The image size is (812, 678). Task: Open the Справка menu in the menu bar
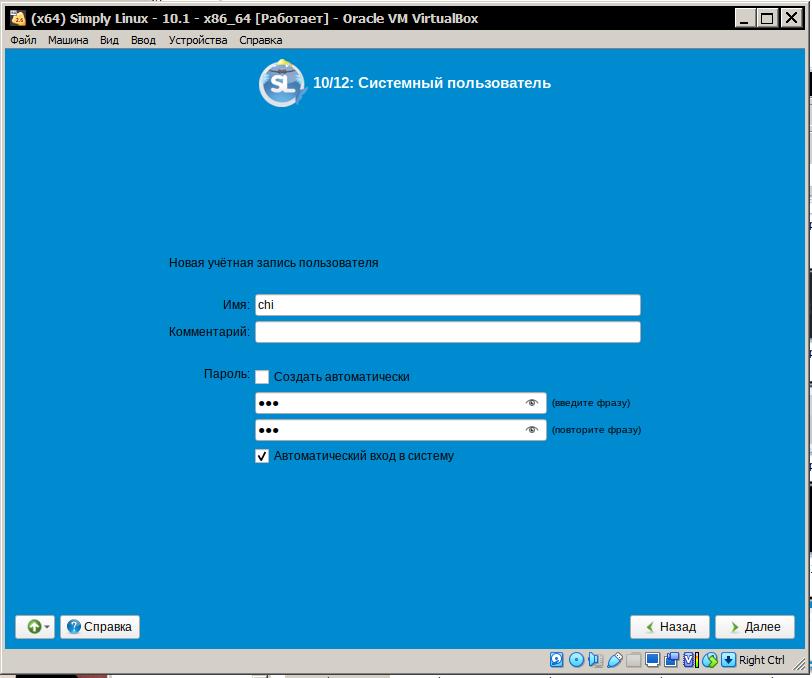[x=260, y=40]
